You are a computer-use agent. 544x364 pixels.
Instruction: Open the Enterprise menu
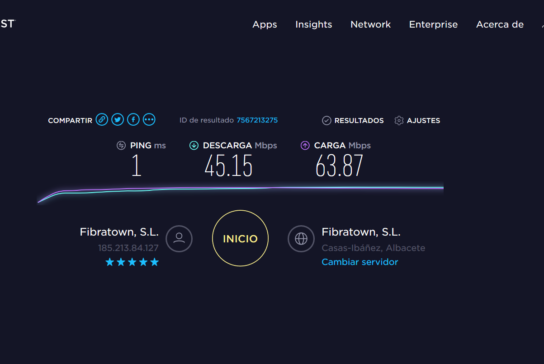(x=433, y=25)
